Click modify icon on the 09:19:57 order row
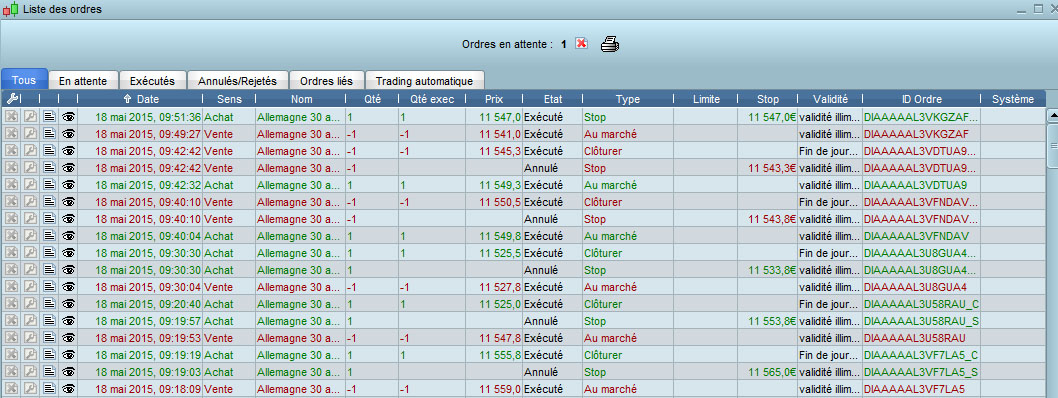This screenshot has height=398, width=1058. (x=31, y=320)
